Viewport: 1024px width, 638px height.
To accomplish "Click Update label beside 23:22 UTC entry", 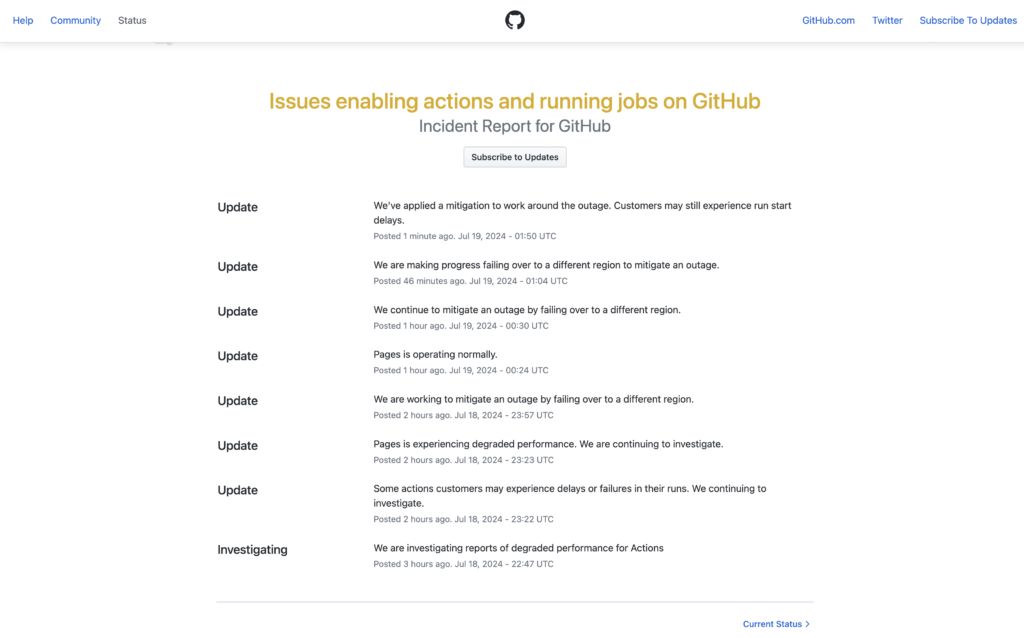I will point(238,490).
